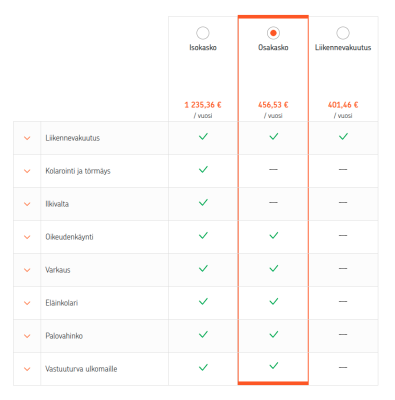Click Liikennevakuutus column dash in Vastuuturva row
The width and height of the screenshot is (395, 400).
pyautogui.click(x=343, y=367)
